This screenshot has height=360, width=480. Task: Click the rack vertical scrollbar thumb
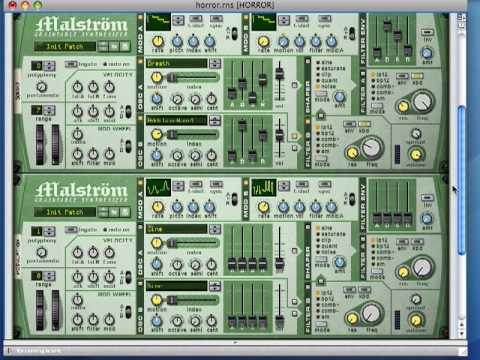pyautogui.click(x=461, y=180)
